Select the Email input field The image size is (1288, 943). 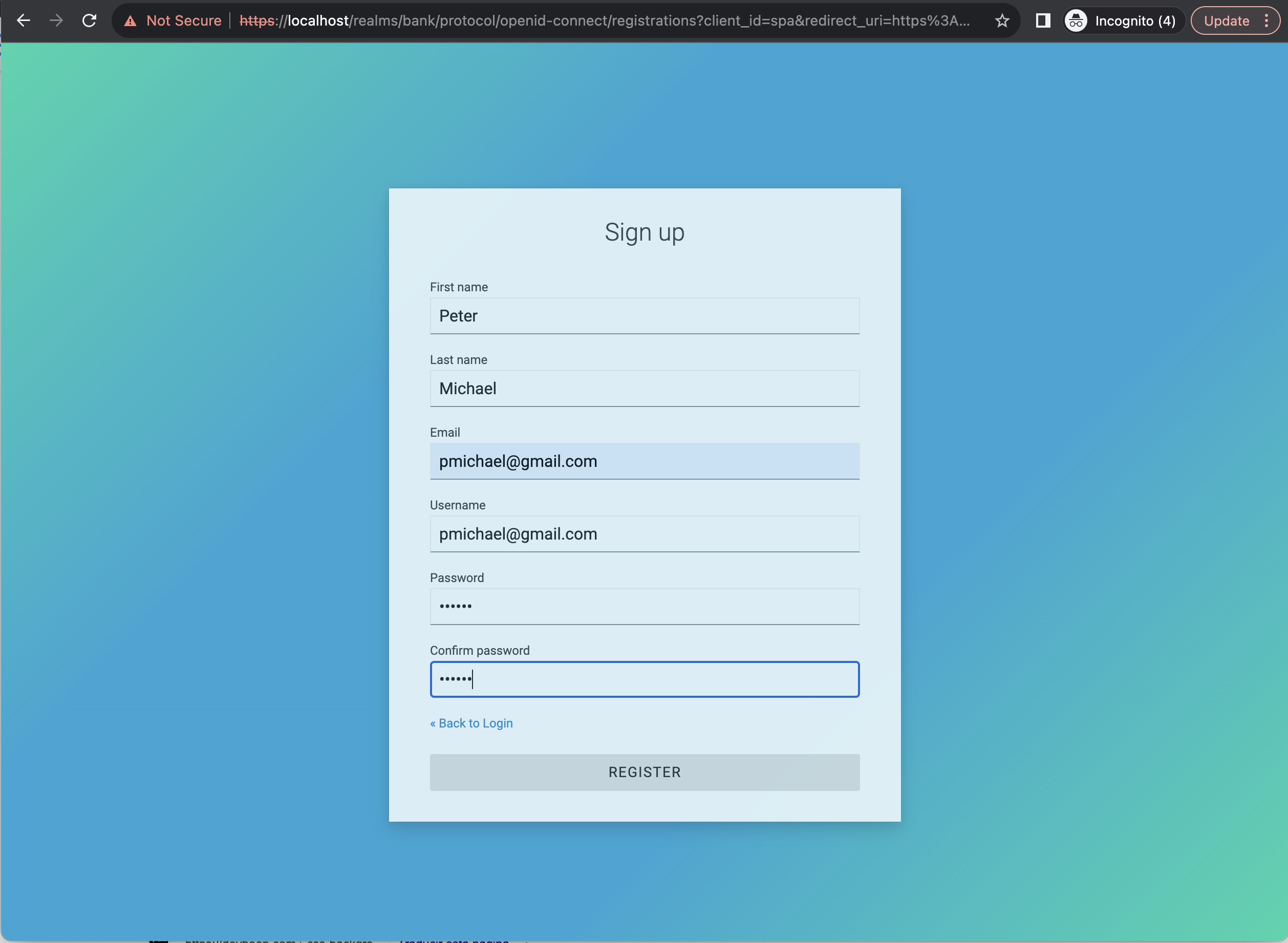tap(645, 461)
